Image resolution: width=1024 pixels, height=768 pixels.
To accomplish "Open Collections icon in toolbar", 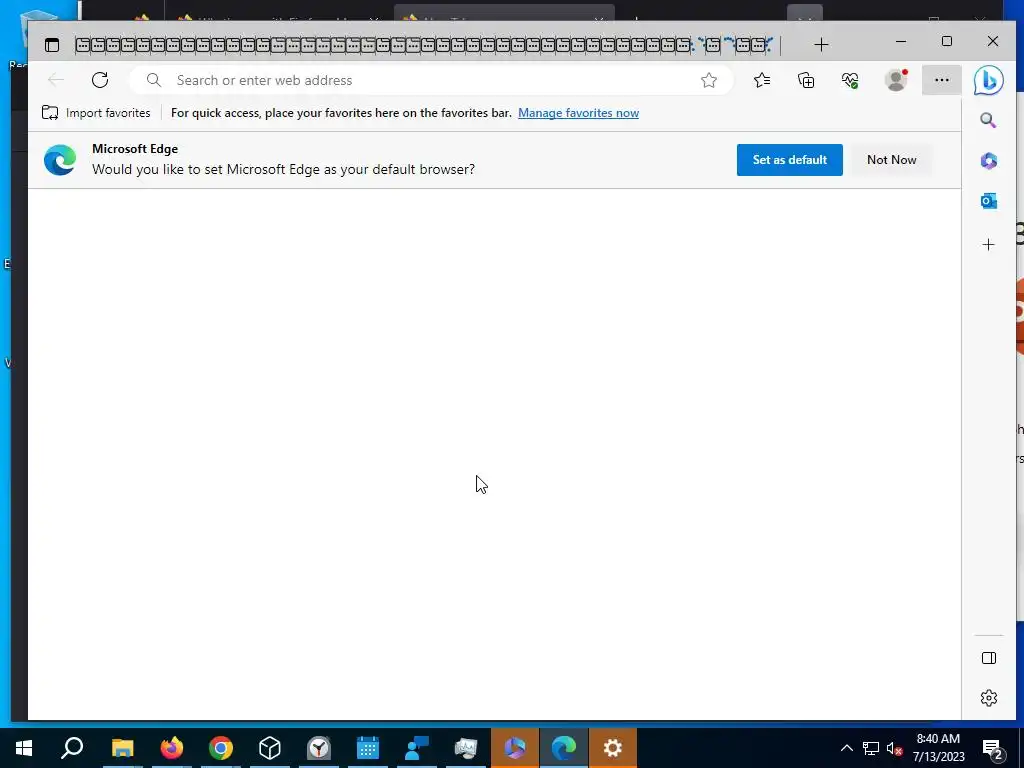I will (806, 80).
